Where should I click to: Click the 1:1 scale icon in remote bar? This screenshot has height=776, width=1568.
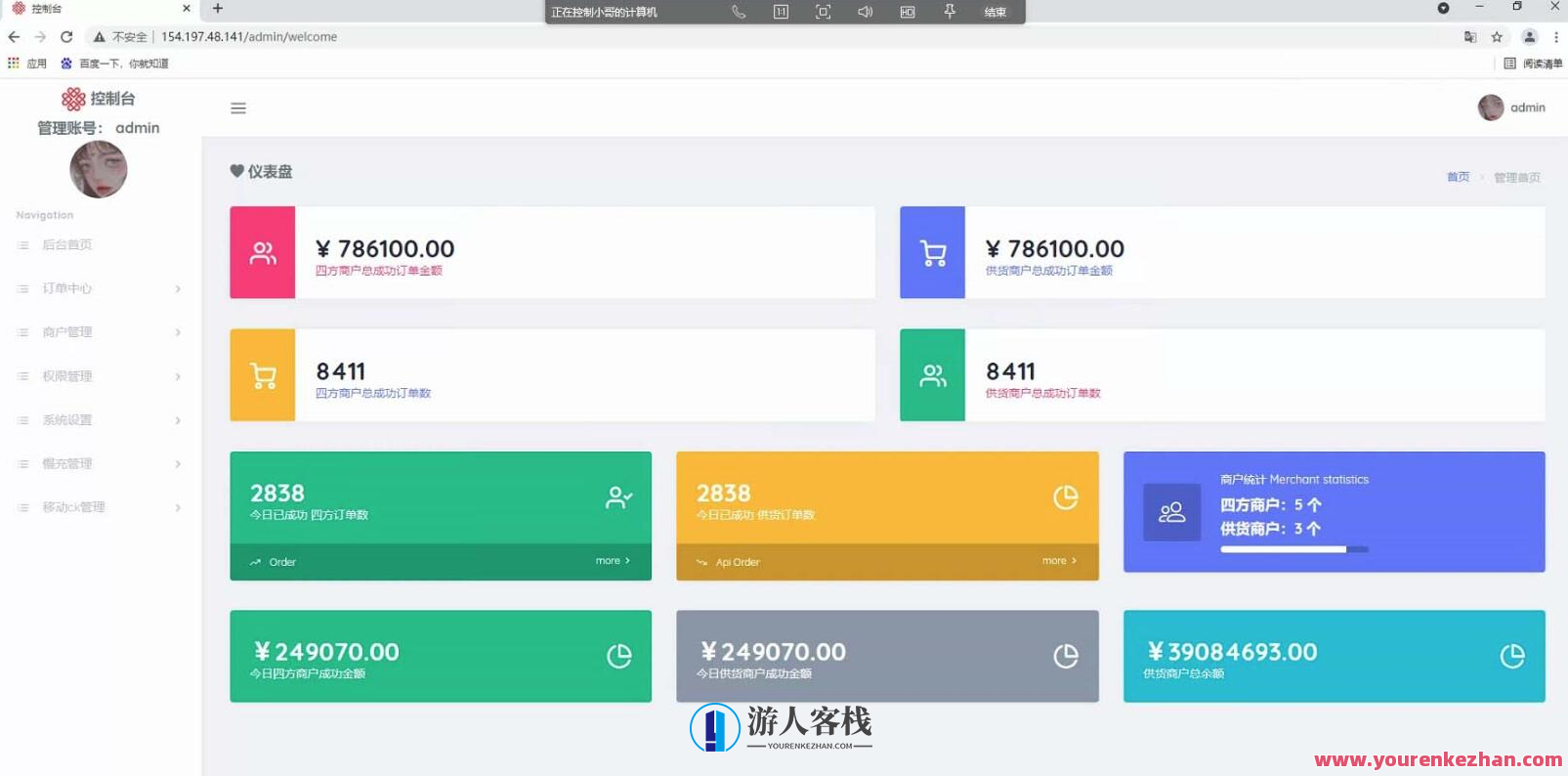click(x=781, y=12)
